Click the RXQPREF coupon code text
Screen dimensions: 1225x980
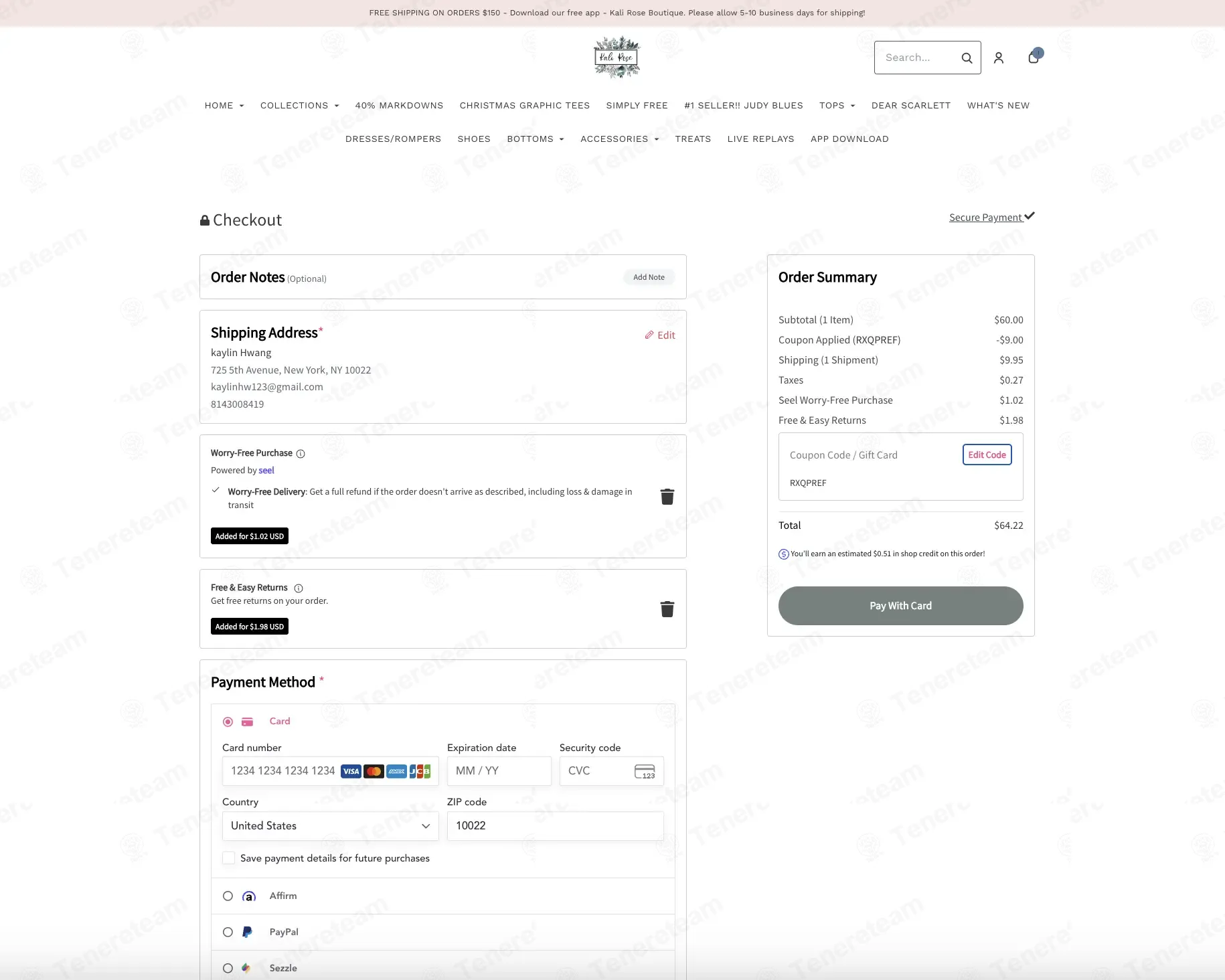click(808, 483)
